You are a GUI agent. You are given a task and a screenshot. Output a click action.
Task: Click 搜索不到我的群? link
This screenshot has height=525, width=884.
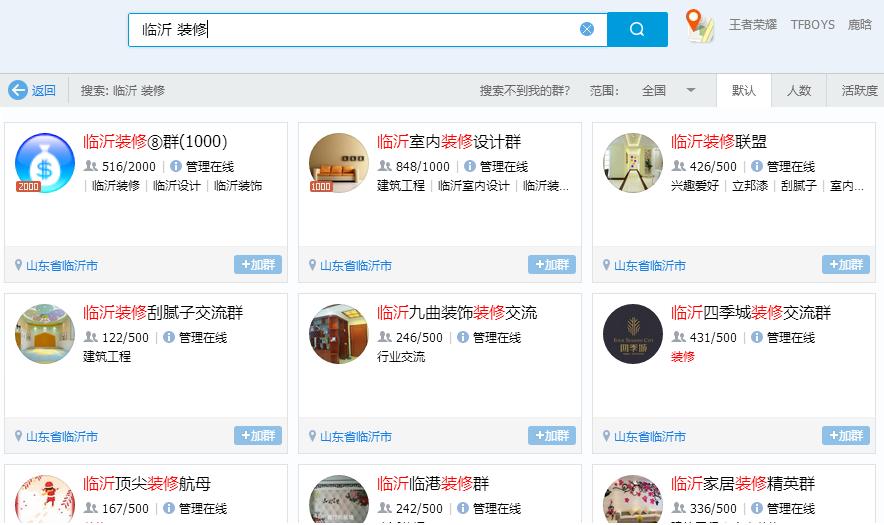(524, 90)
